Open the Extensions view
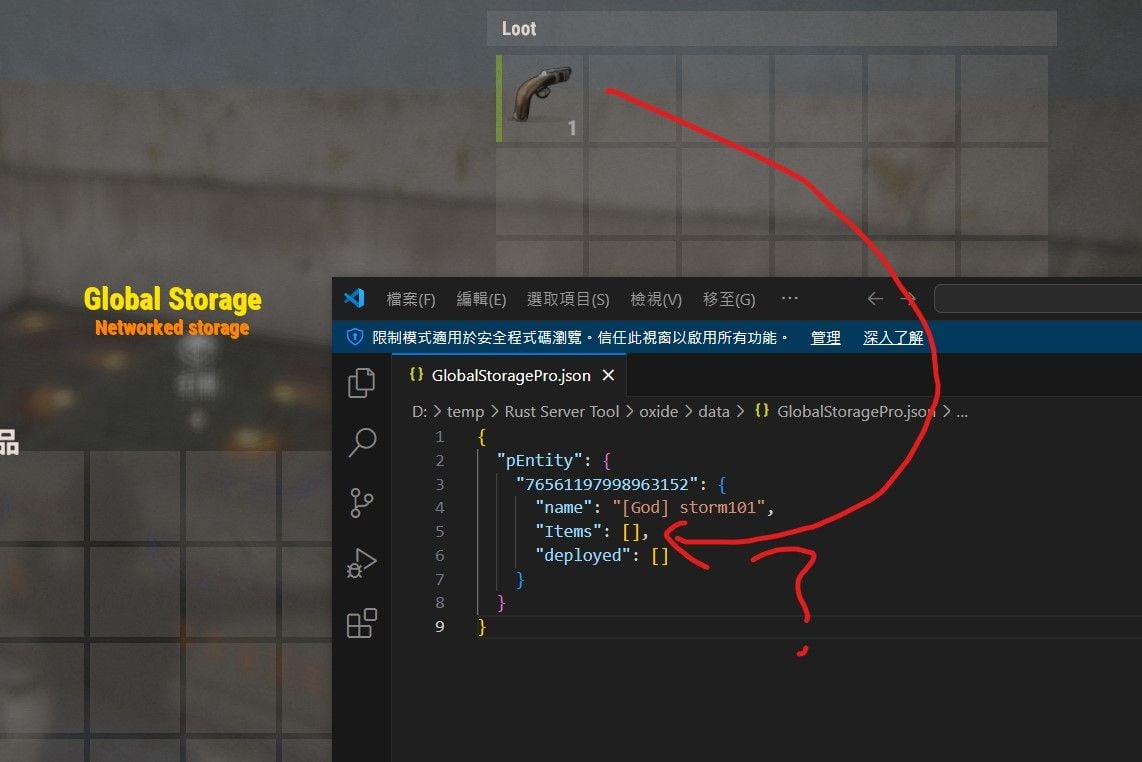Screen dimensions: 1142x762 [x=361, y=623]
